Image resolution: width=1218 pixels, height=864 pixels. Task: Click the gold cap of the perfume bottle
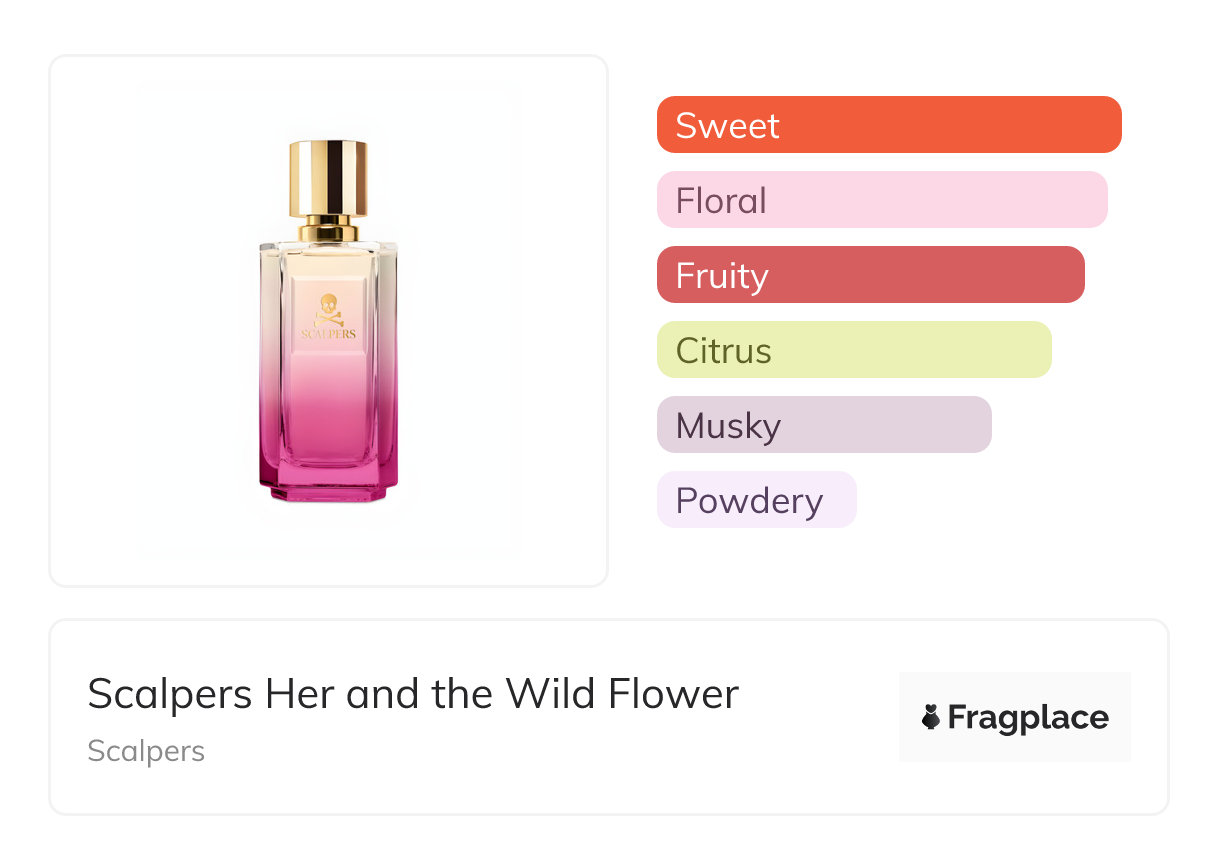[x=328, y=178]
